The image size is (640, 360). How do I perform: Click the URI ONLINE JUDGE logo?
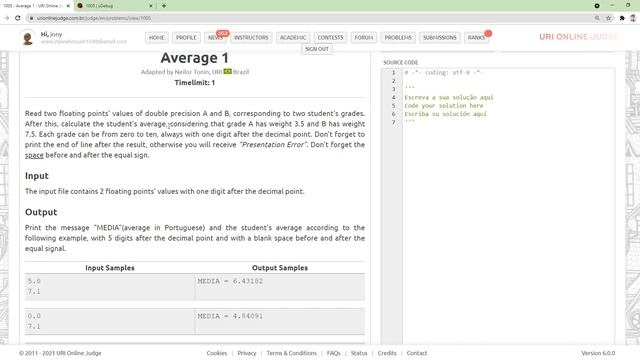(578, 37)
